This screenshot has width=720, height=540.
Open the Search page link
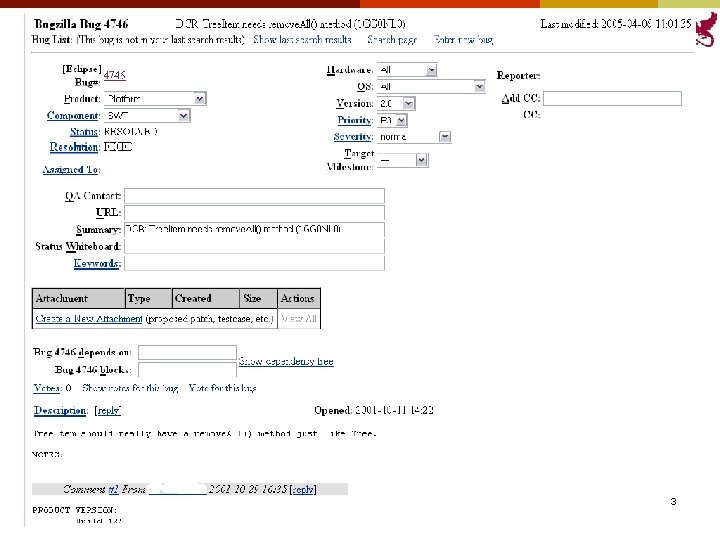392,40
